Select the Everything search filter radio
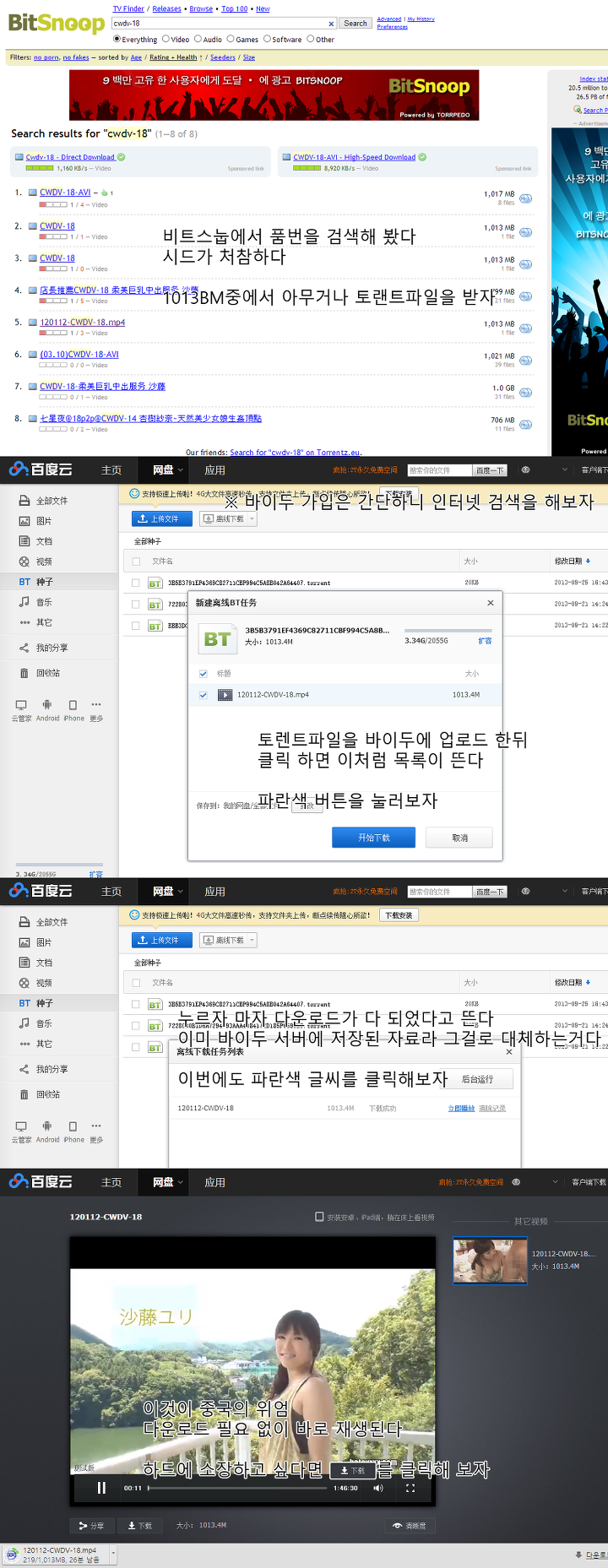 (117, 39)
